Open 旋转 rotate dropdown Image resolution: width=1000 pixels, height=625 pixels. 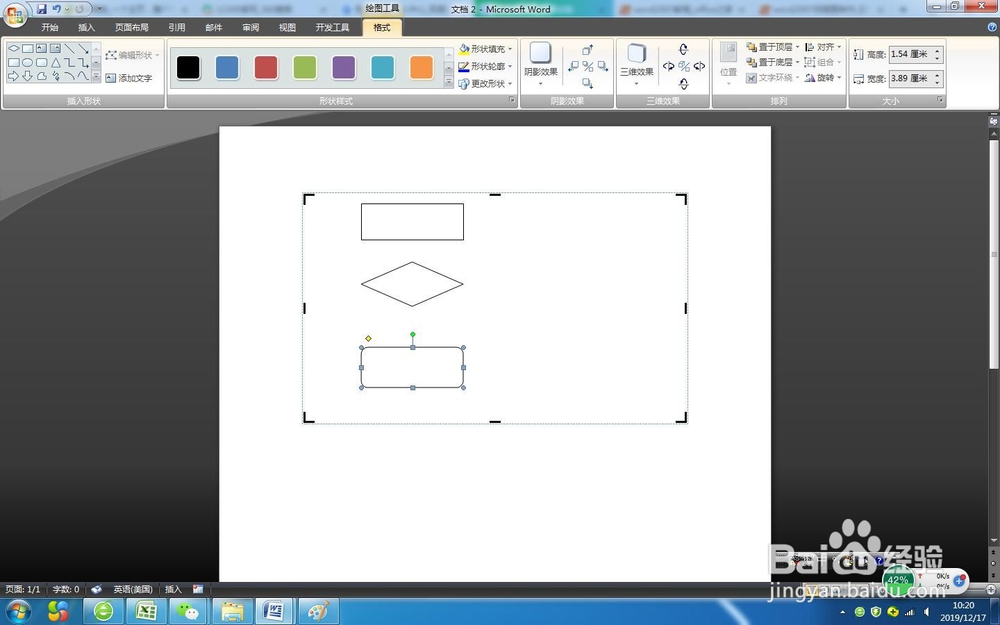coord(823,78)
